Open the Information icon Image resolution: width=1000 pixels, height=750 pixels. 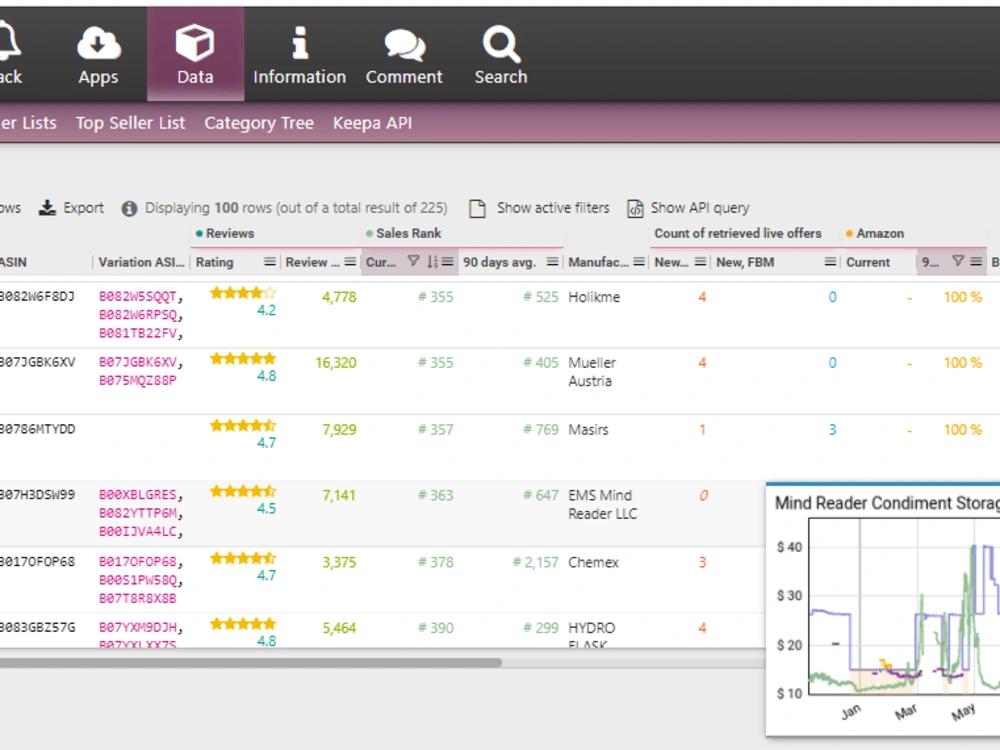coord(300,43)
